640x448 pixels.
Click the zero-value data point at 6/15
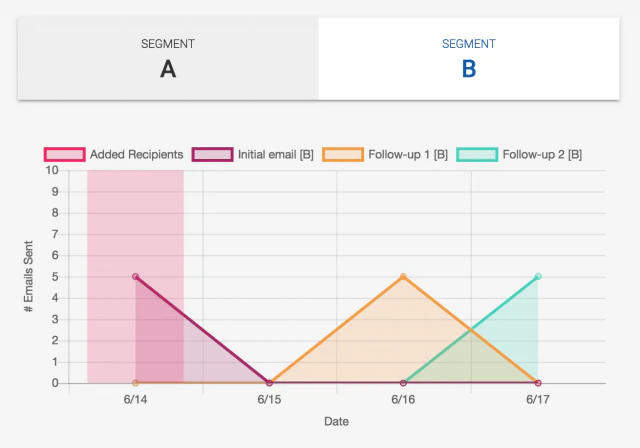[x=269, y=383]
